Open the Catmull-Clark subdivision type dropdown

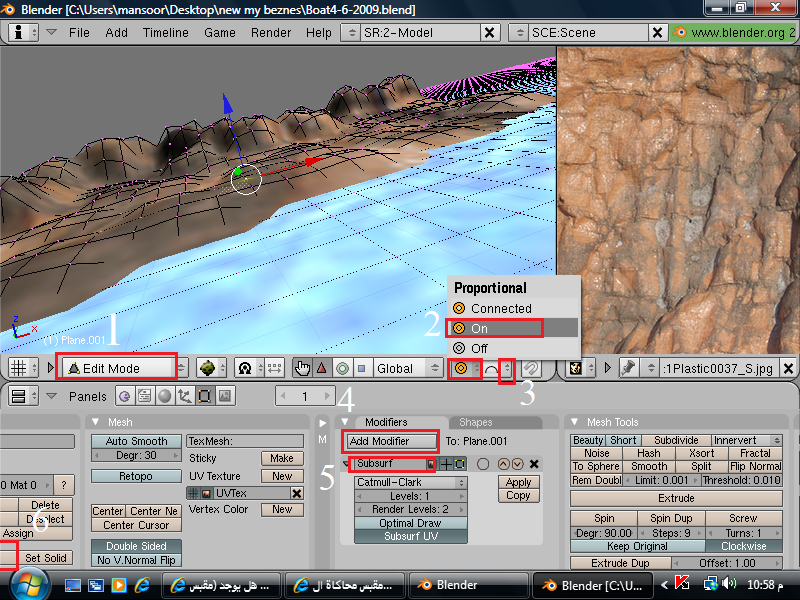coord(411,482)
